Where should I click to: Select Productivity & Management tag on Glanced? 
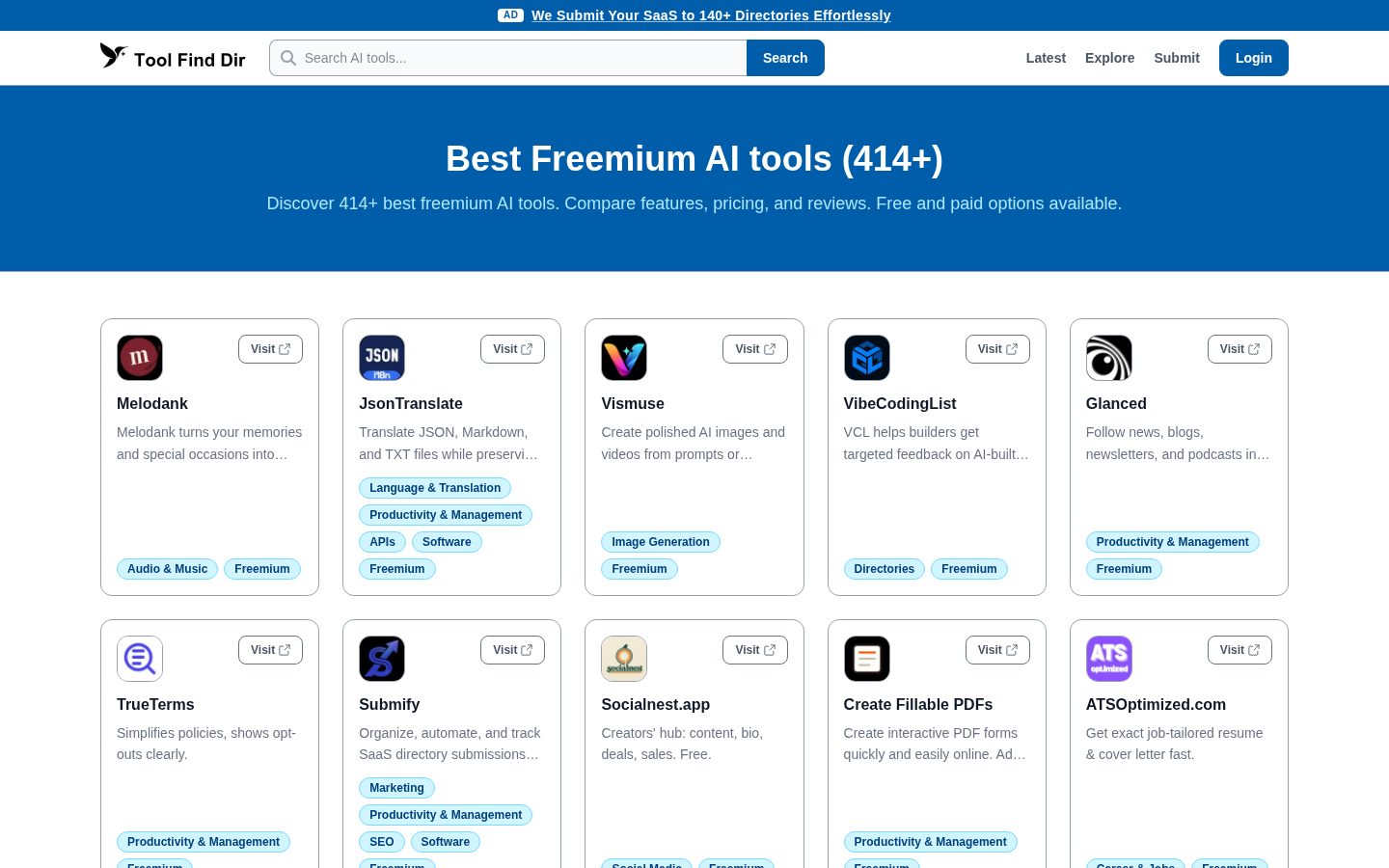point(1172,542)
